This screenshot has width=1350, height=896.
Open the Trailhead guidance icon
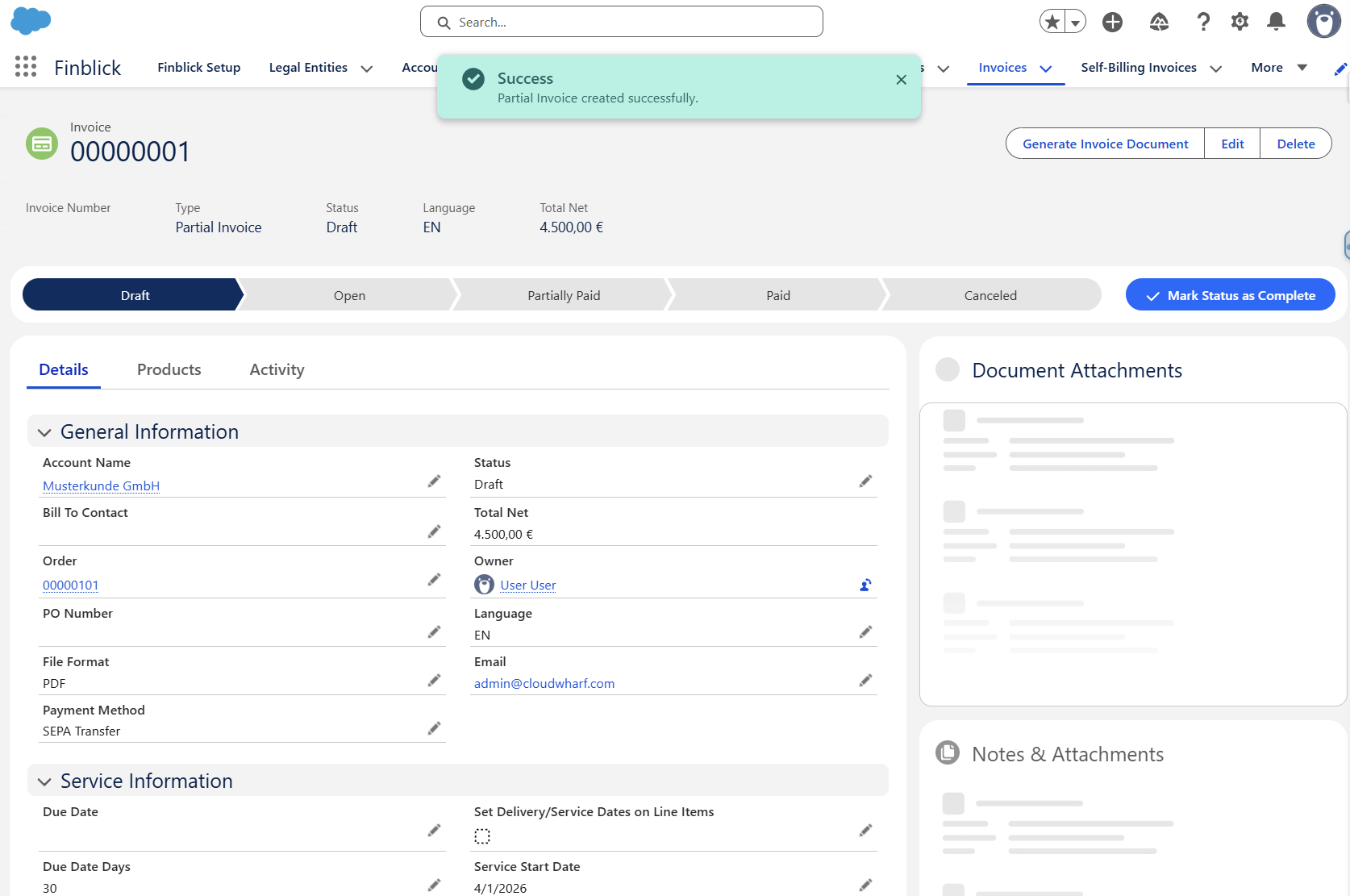1159,22
